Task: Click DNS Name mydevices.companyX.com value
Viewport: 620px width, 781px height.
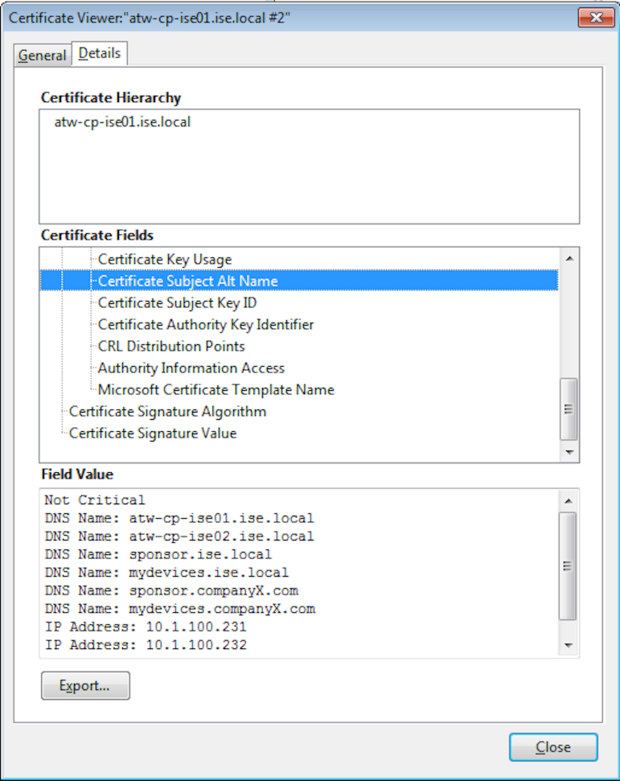Action: coord(222,609)
